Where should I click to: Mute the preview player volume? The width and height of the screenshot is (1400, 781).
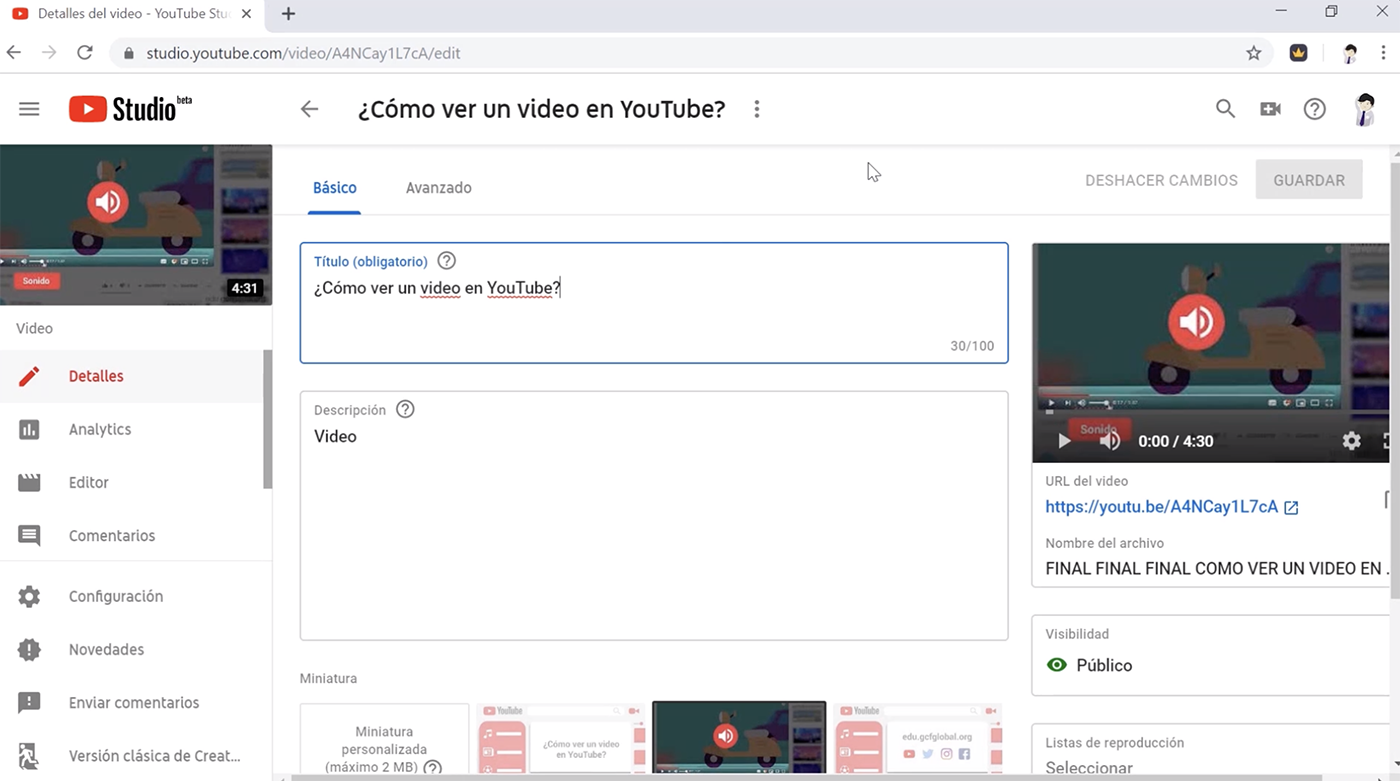[x=1109, y=441]
